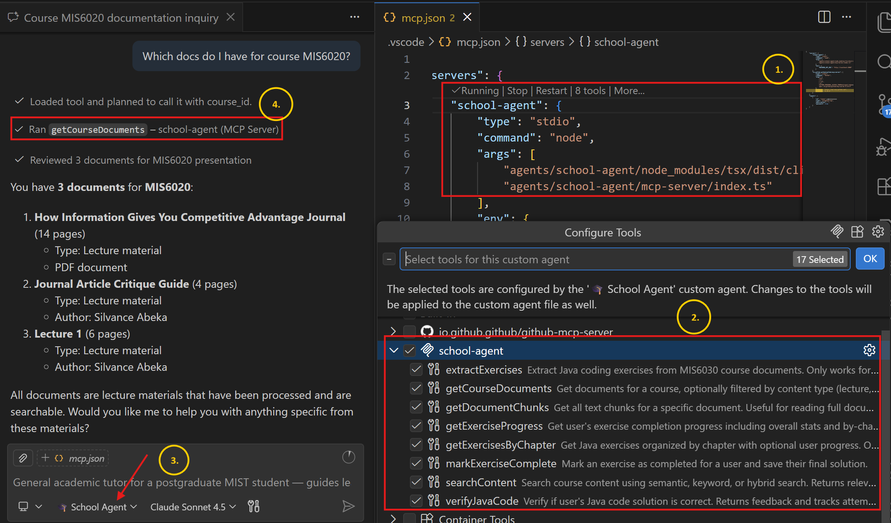The image size is (891, 523).
Task: Split the mcp.json editor to the side
Action: point(824,17)
